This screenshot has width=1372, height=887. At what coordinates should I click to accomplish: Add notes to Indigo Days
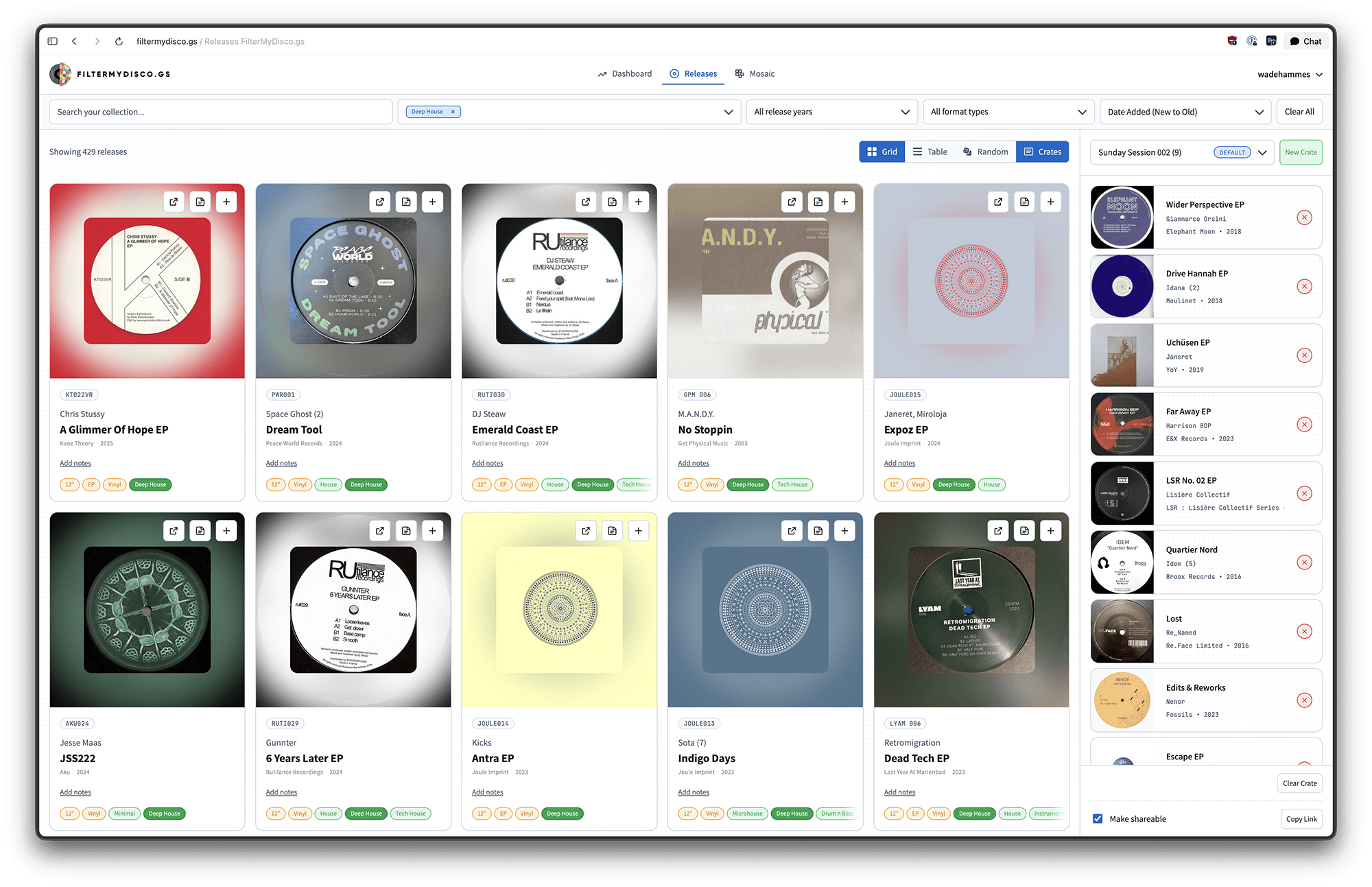click(694, 792)
